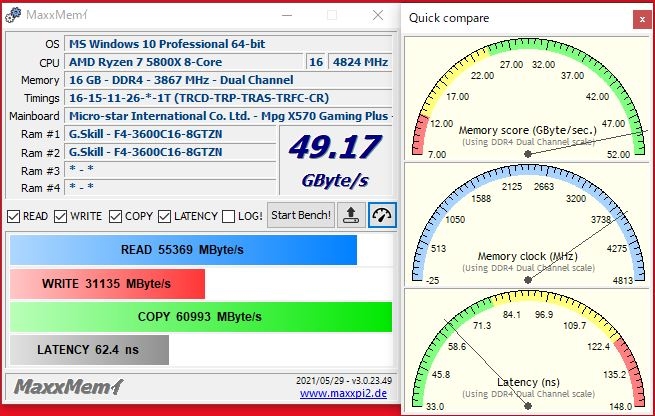The width and height of the screenshot is (655, 416).
Task: Click the Memory clock gauge
Action: [x=528, y=224]
